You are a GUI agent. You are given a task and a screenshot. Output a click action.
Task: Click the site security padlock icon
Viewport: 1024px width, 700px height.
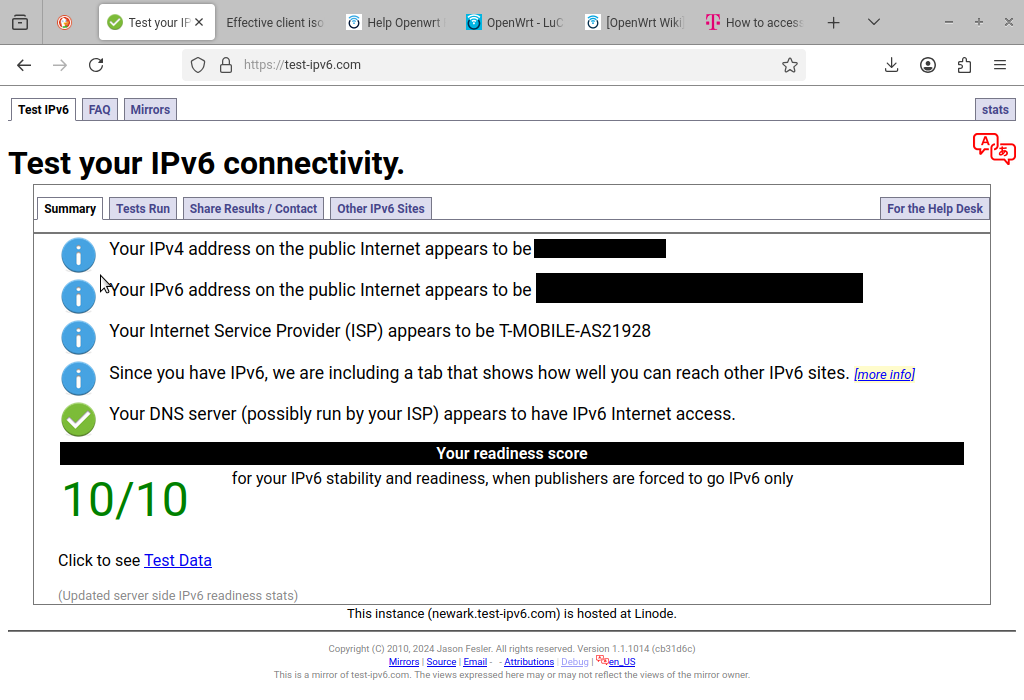click(x=226, y=65)
